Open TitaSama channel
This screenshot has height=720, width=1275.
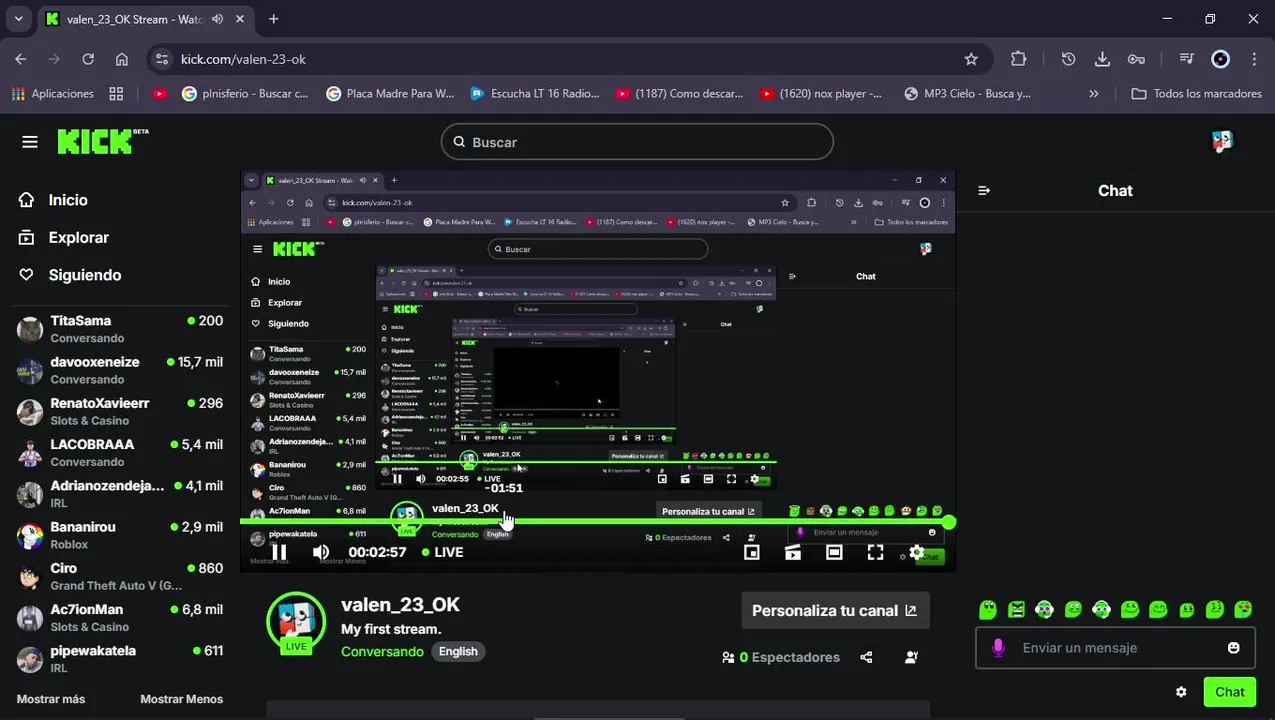coord(120,329)
